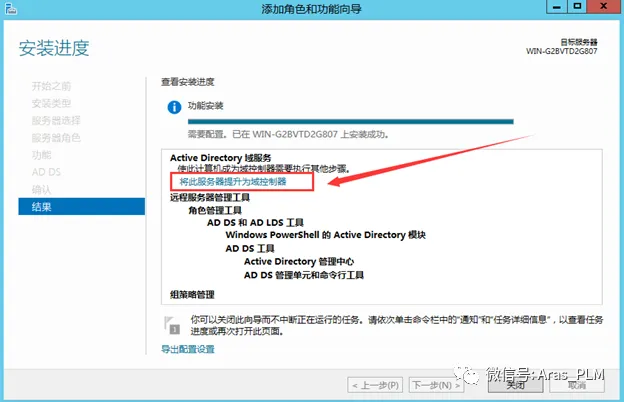Maximize the wizard window
The width and height of the screenshot is (624, 402).
(x=577, y=7)
